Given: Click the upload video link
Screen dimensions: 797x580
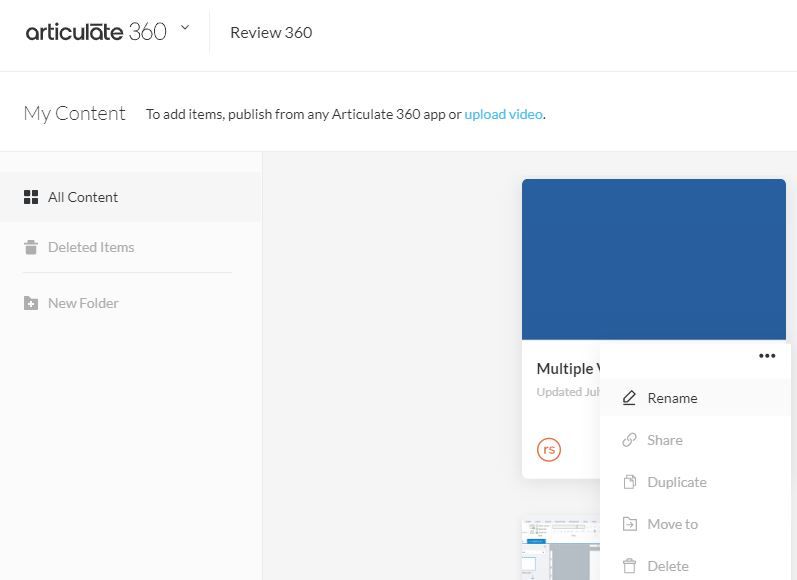Looking at the screenshot, I should pos(503,114).
